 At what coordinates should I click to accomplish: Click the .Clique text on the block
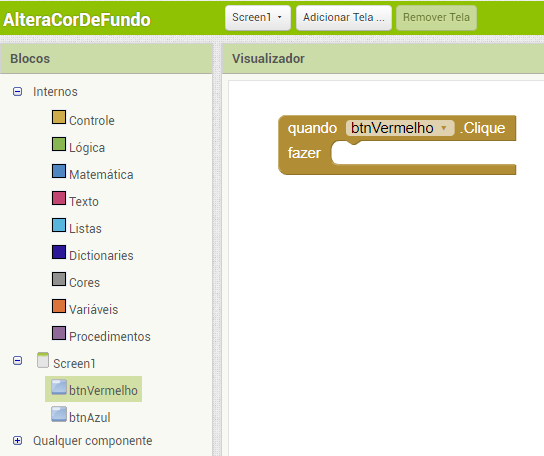(x=483, y=128)
